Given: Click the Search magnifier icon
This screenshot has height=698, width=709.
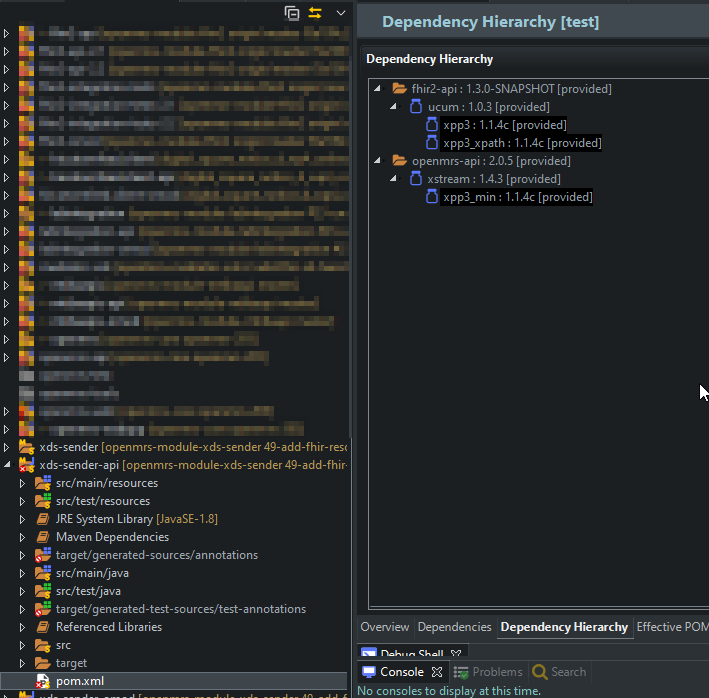Looking at the screenshot, I should point(539,672).
